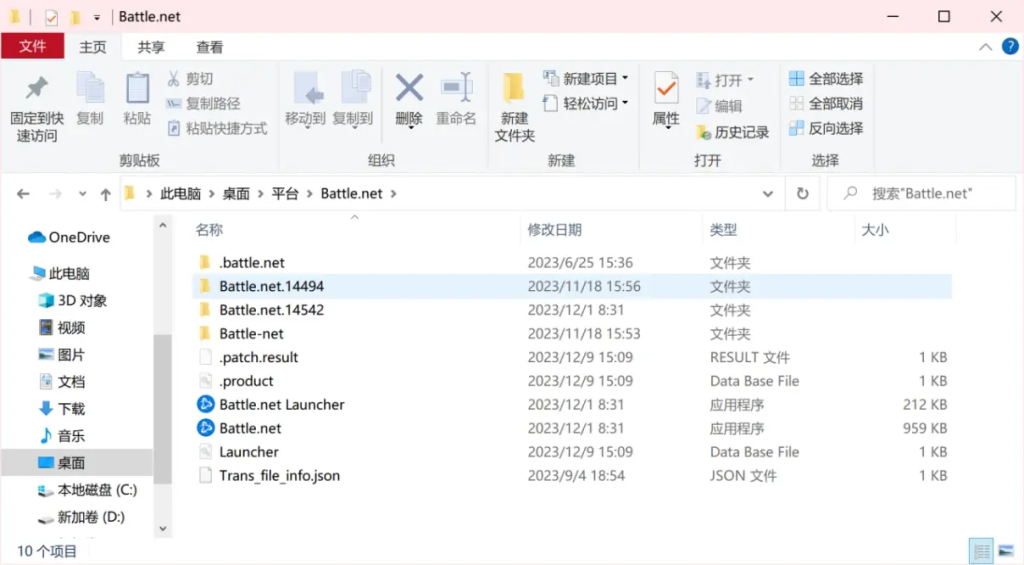The height and width of the screenshot is (565, 1024).
Task: Click the Pin to Quick Access icon
Action: point(37,89)
